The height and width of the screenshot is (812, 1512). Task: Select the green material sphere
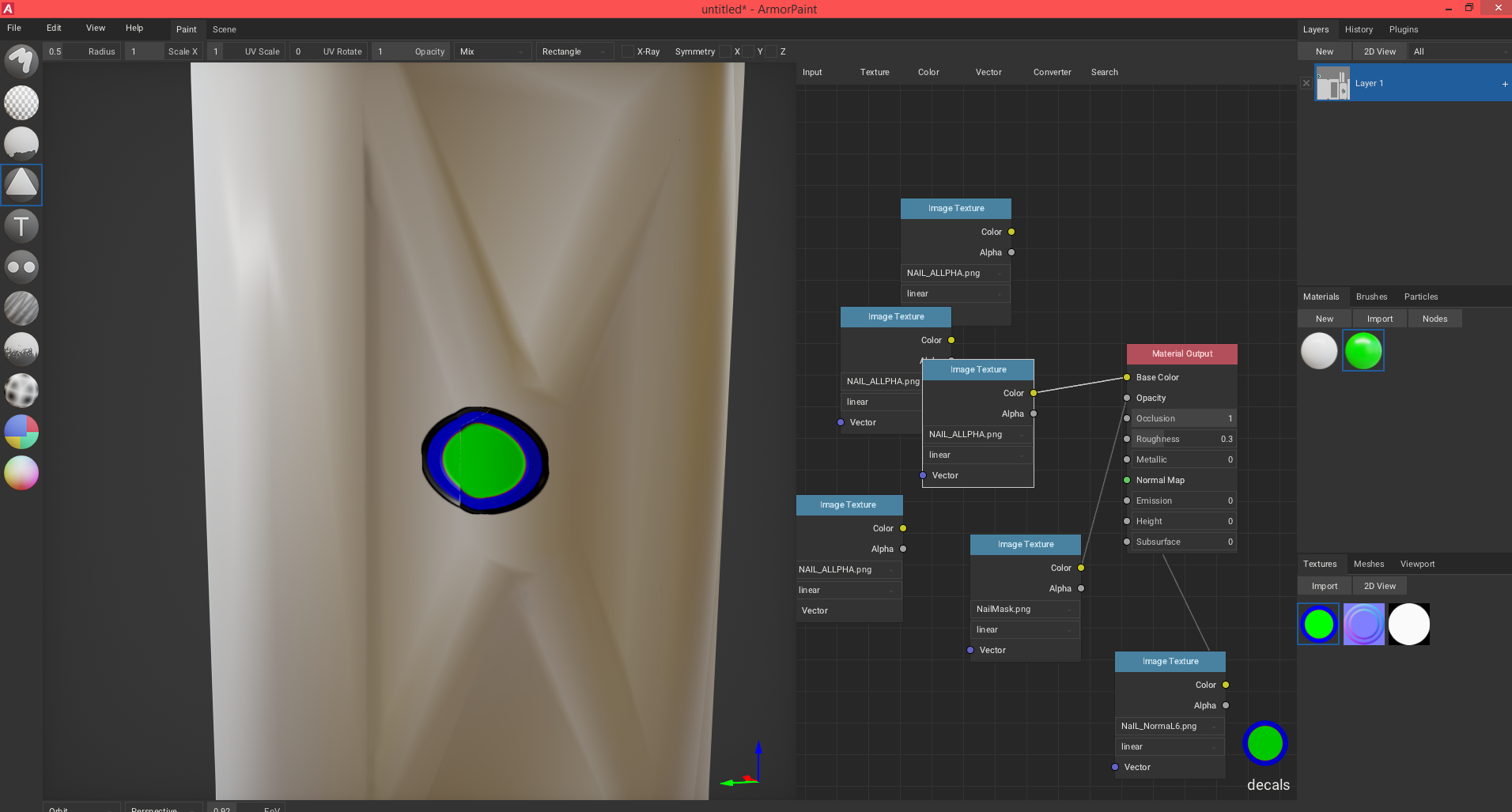(1363, 349)
